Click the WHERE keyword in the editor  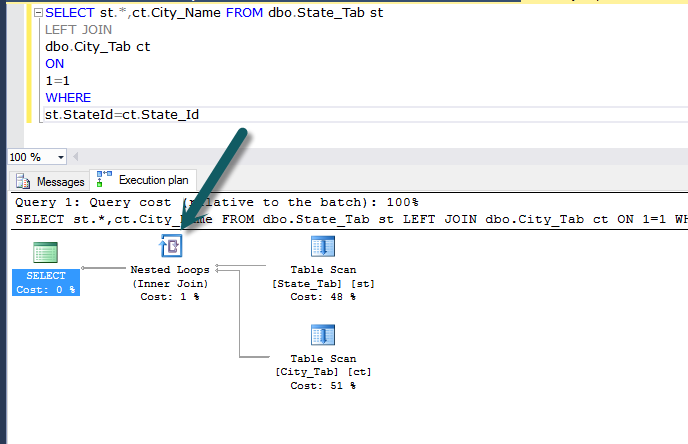[x=68, y=97]
